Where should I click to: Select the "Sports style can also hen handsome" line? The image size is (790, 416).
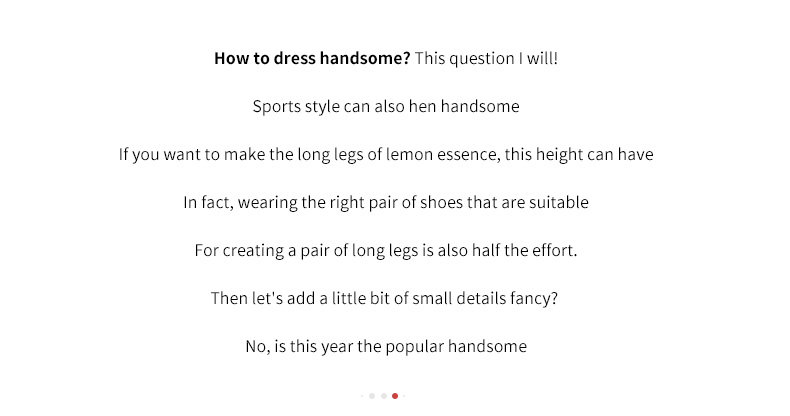386,106
